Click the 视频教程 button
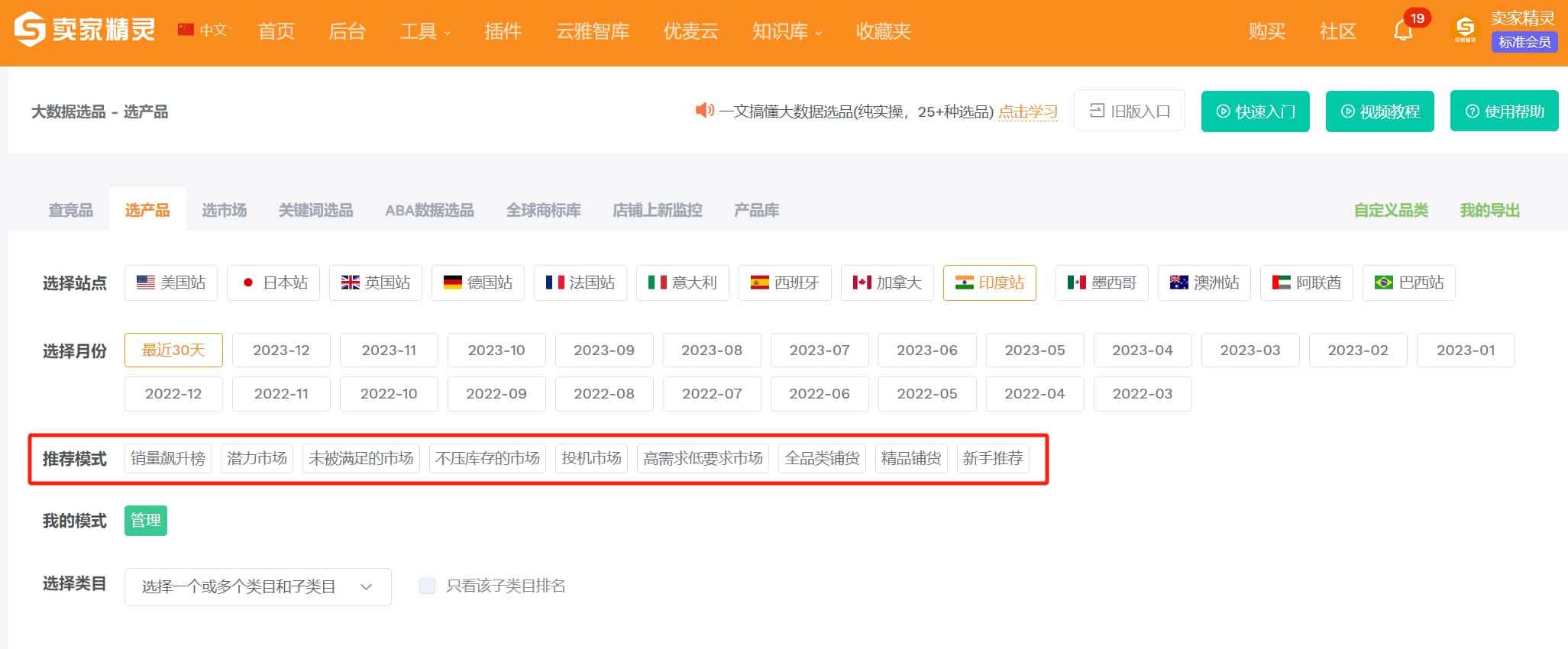The width and height of the screenshot is (1568, 649). [x=1379, y=111]
